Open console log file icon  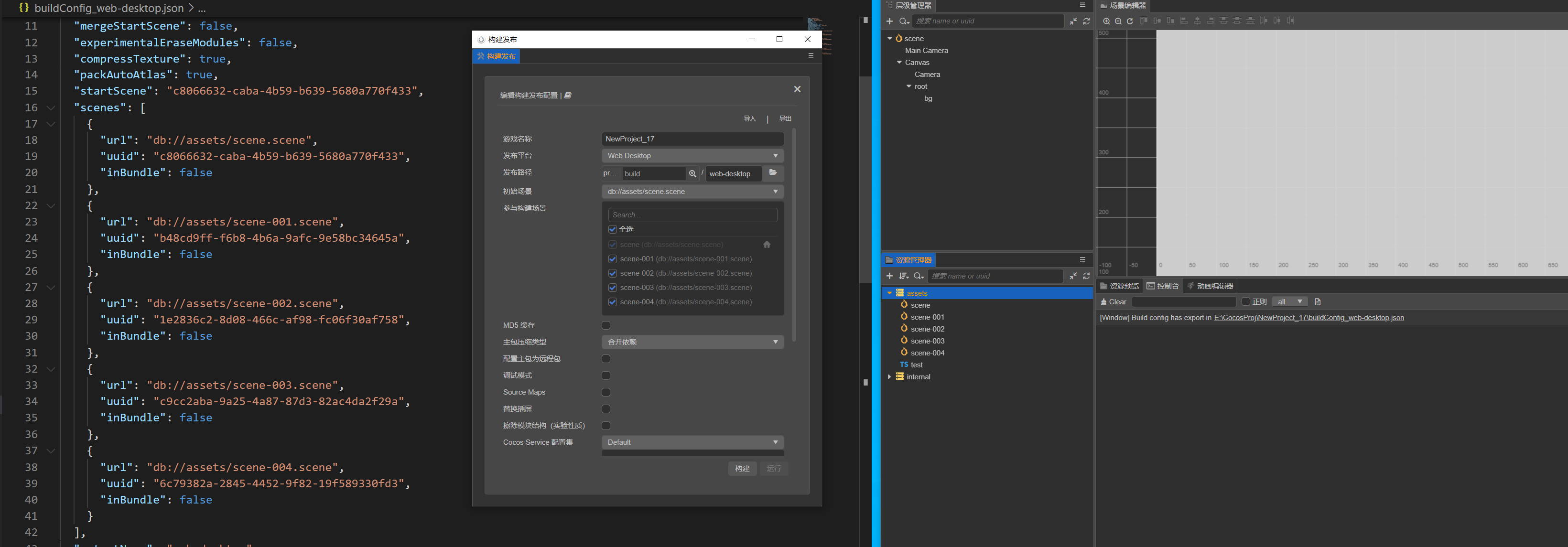[1317, 302]
